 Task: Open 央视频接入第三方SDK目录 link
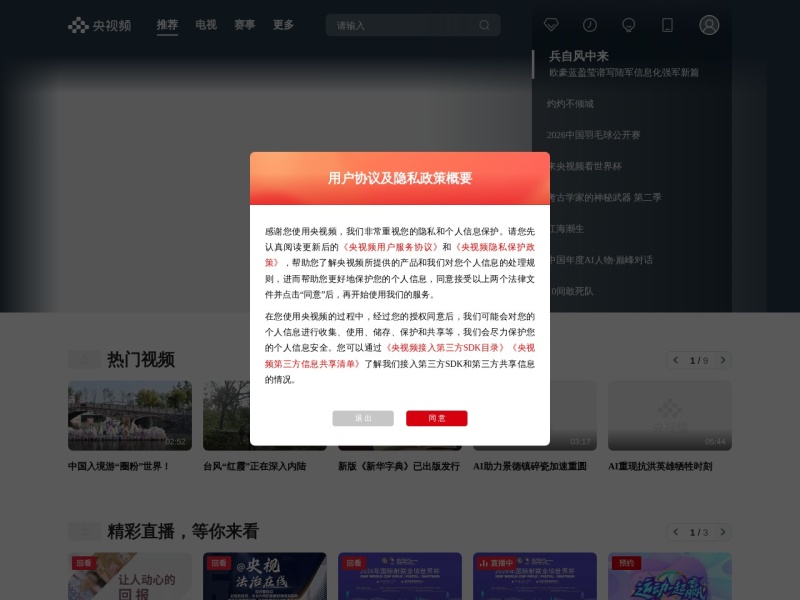tap(445, 348)
